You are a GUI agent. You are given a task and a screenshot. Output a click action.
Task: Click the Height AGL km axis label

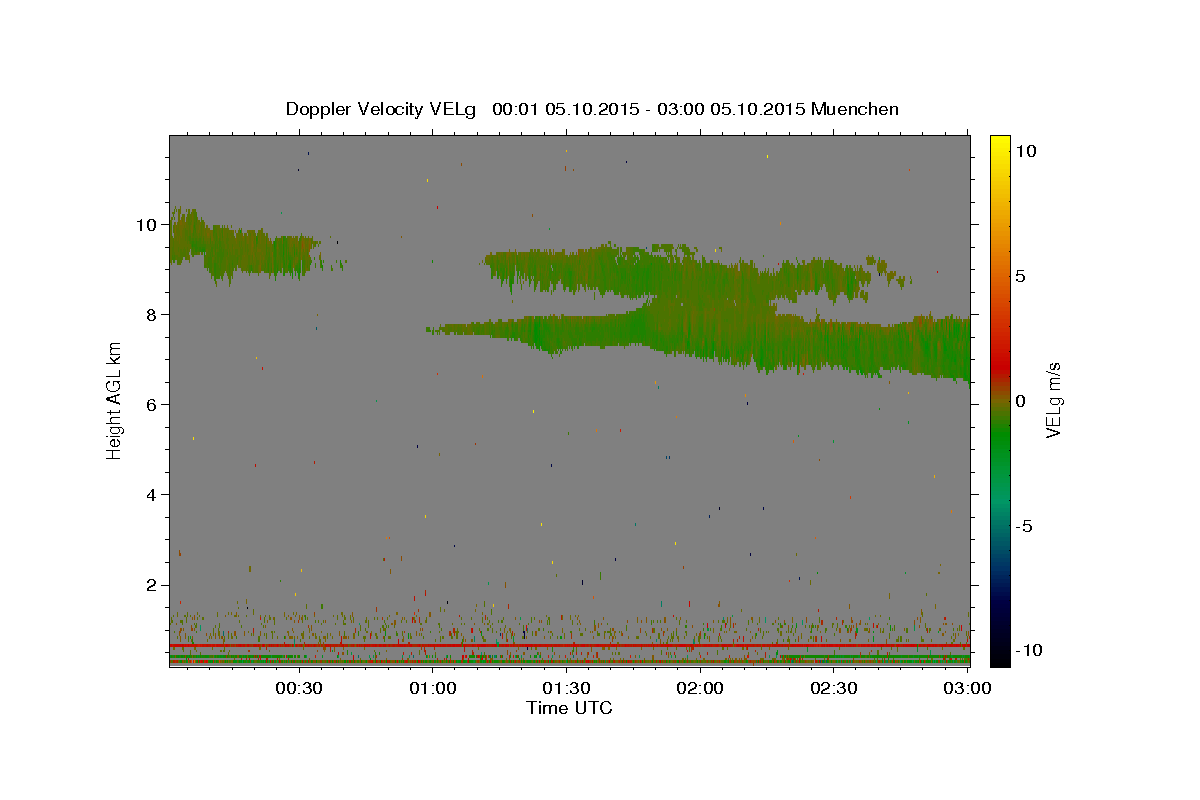[x=115, y=401]
